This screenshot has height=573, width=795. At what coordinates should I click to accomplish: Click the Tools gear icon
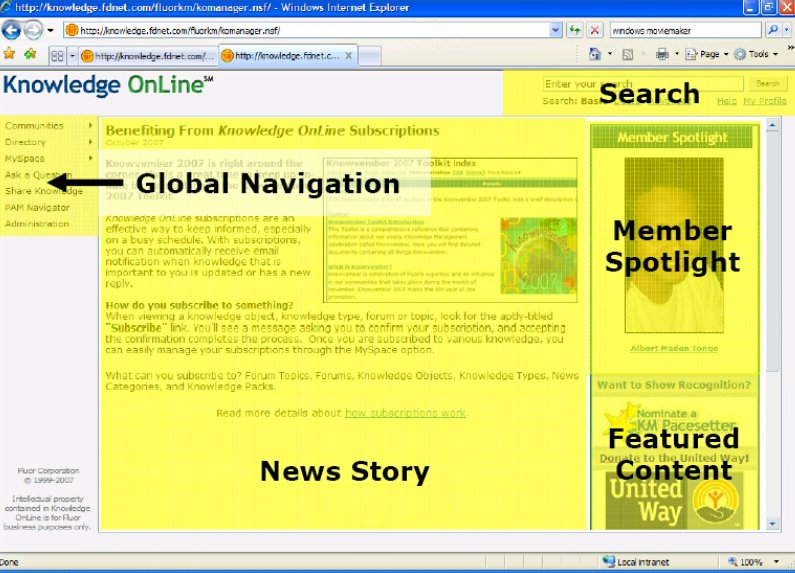tap(740, 54)
